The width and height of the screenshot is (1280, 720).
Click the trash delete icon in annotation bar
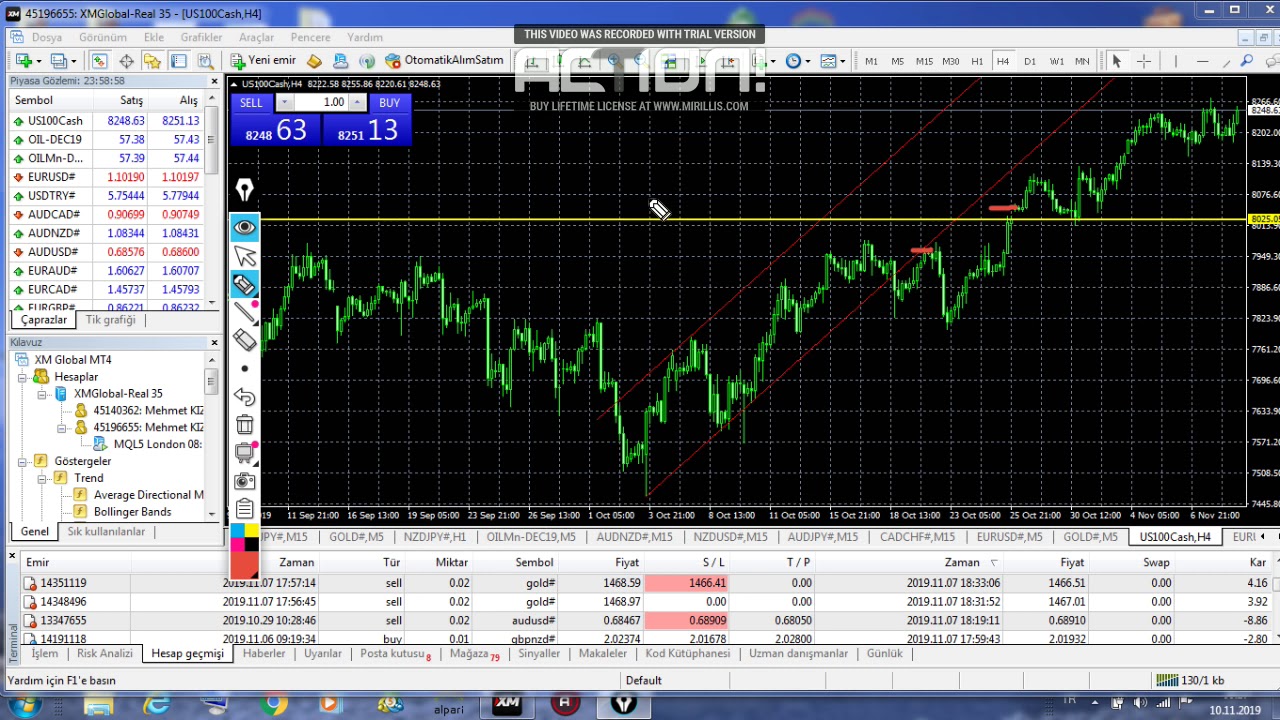pos(244,425)
